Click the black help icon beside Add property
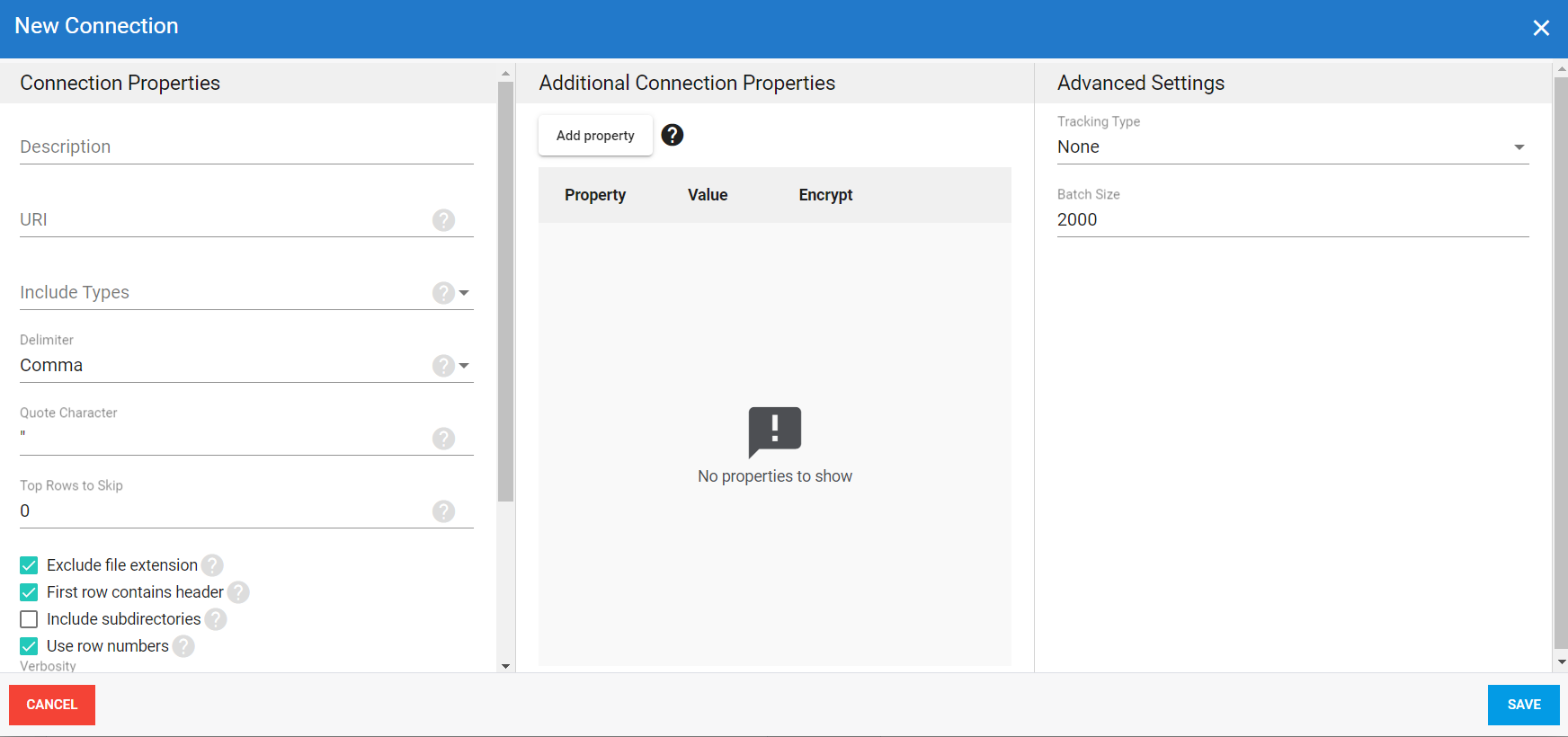 click(x=673, y=135)
